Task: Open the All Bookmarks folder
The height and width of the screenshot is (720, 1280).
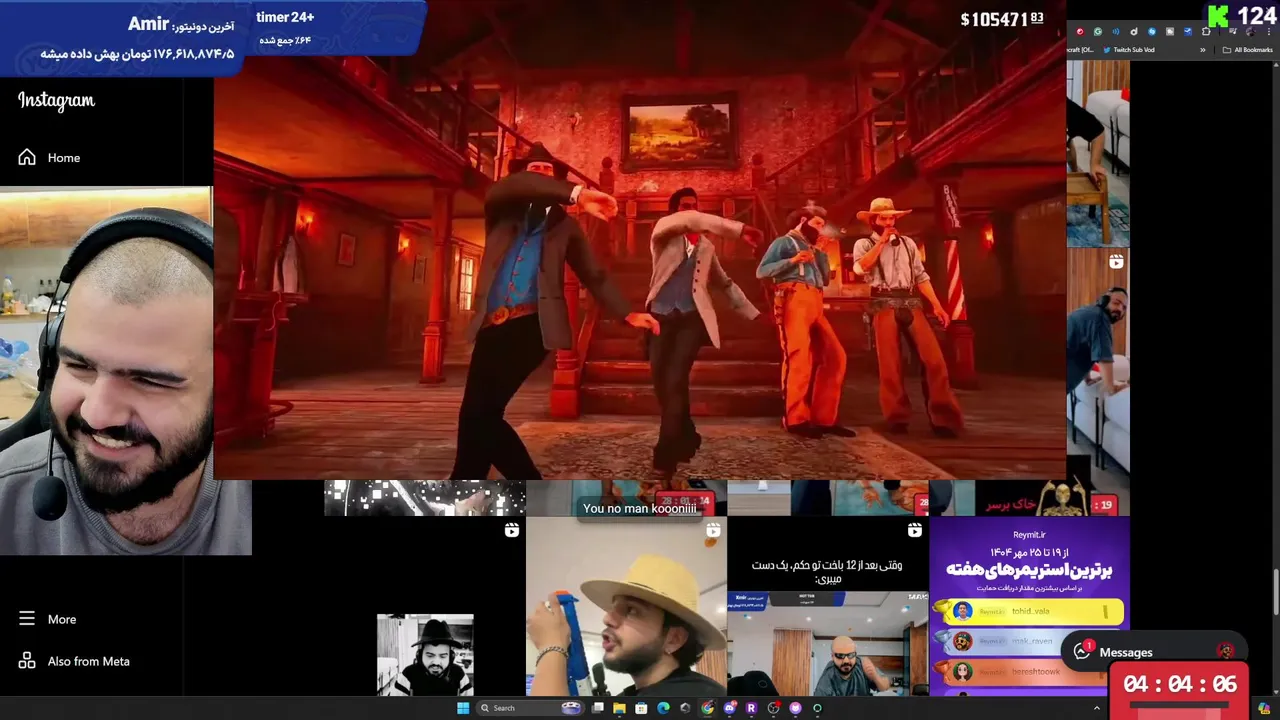Action: [1247, 50]
